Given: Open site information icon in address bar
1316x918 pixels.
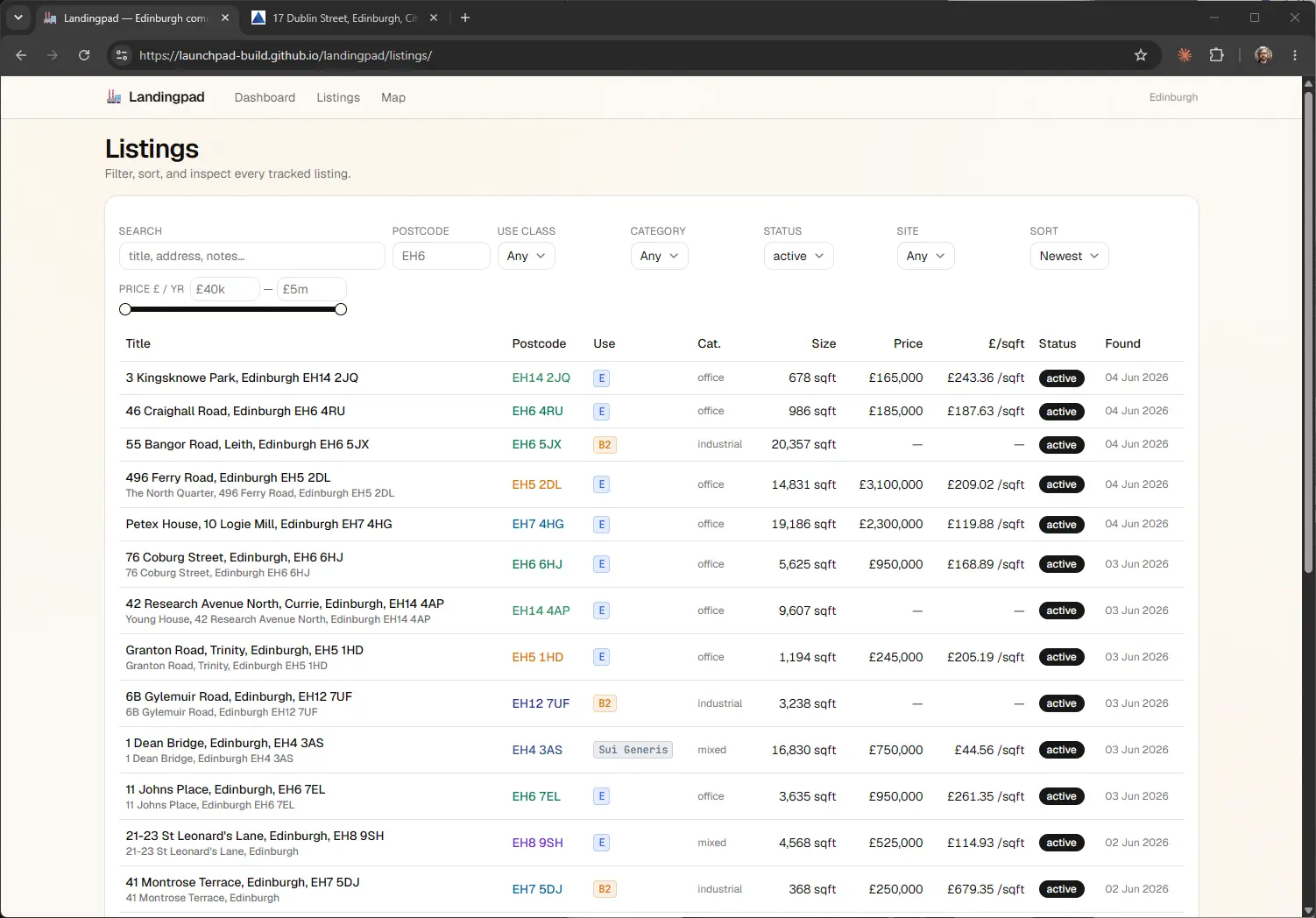Looking at the screenshot, I should click(x=122, y=55).
